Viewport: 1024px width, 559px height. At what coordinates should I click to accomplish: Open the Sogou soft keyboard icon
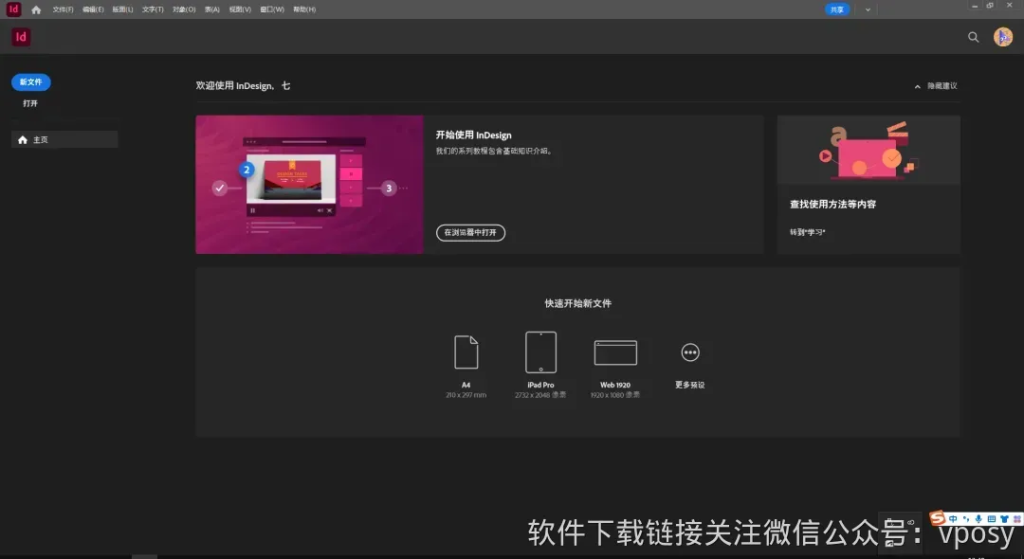click(991, 519)
